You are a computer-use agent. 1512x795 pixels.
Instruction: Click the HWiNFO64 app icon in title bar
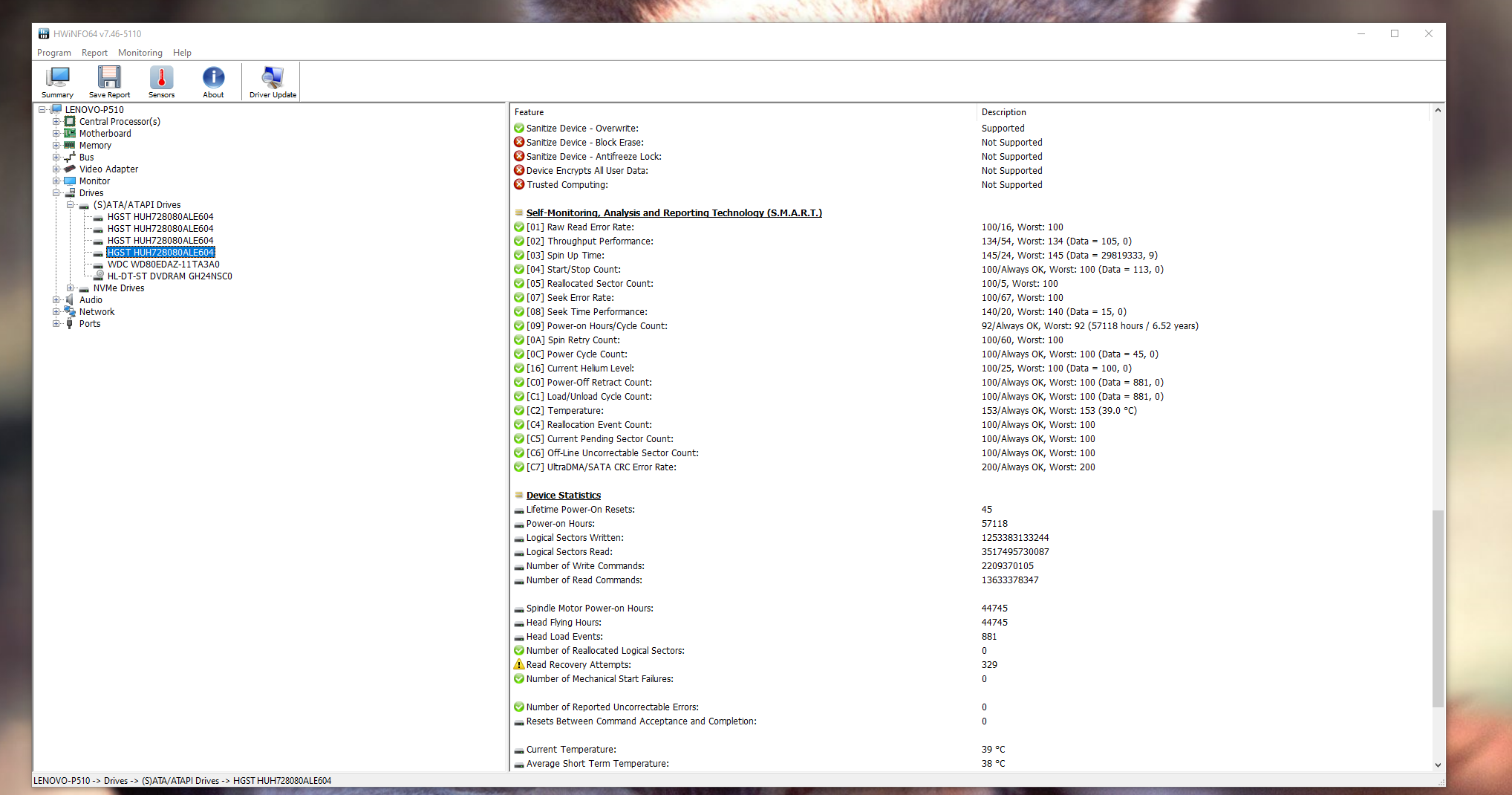pyautogui.click(x=44, y=33)
